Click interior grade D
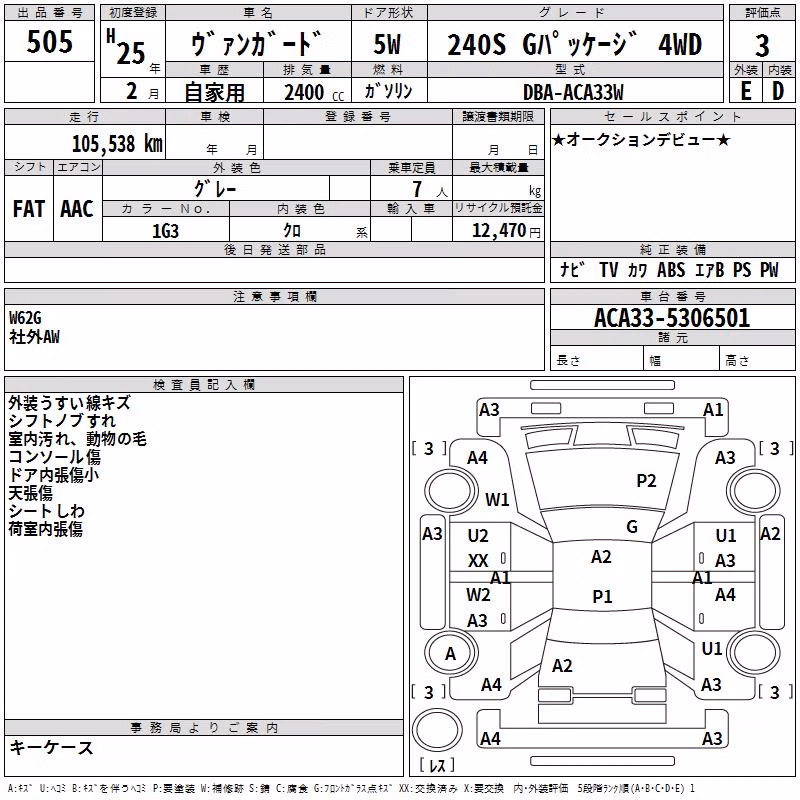Viewport: 800px width, 800px height. tap(778, 91)
